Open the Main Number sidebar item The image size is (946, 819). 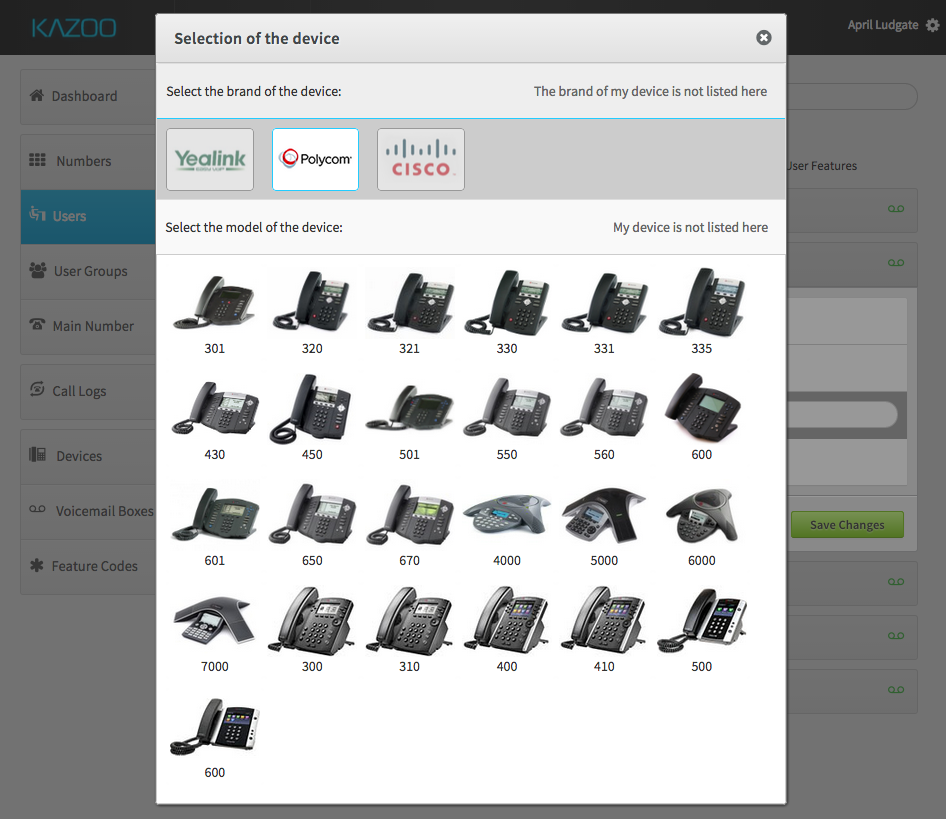88,327
